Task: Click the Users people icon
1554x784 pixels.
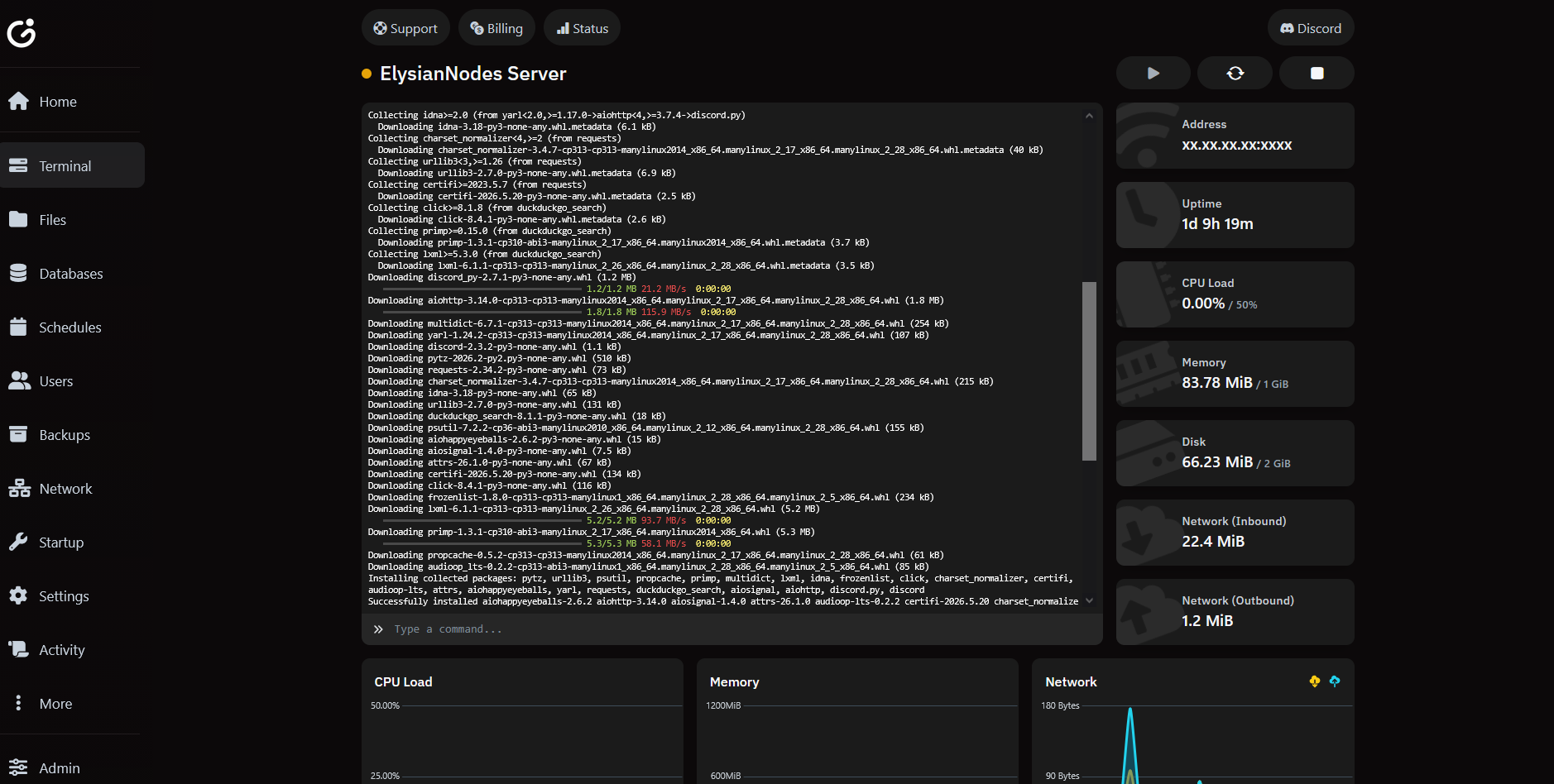Action: tap(19, 380)
